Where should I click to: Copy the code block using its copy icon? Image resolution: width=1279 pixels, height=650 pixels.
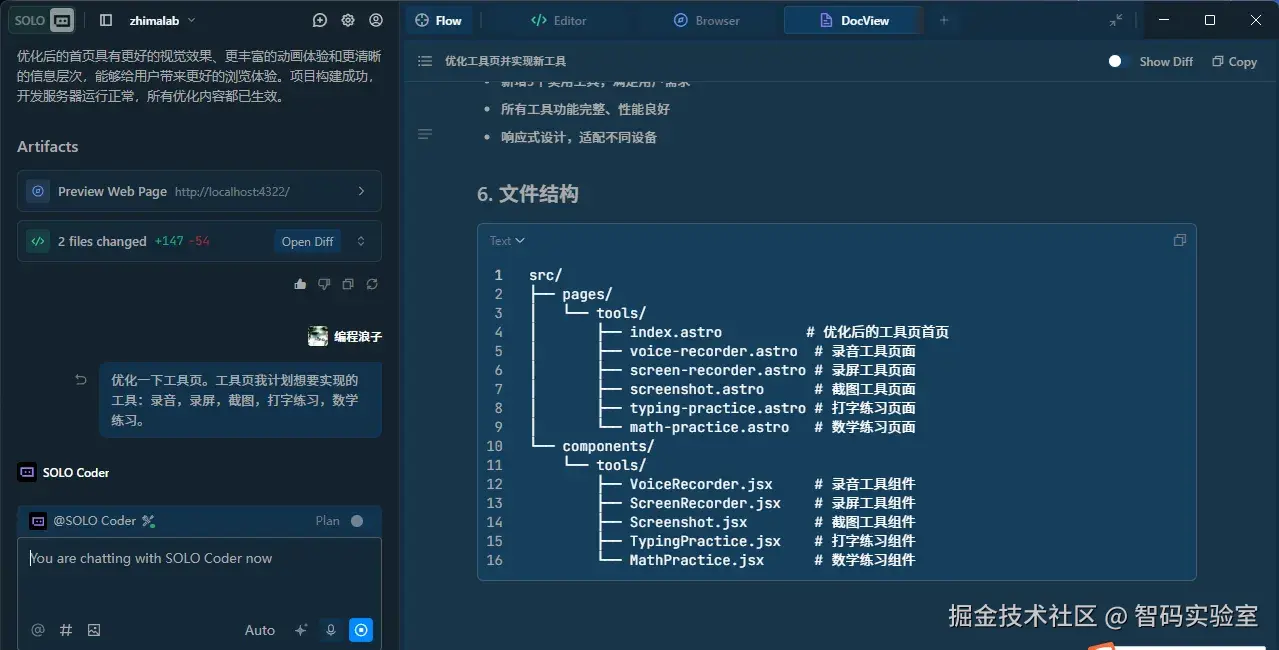(x=1179, y=240)
